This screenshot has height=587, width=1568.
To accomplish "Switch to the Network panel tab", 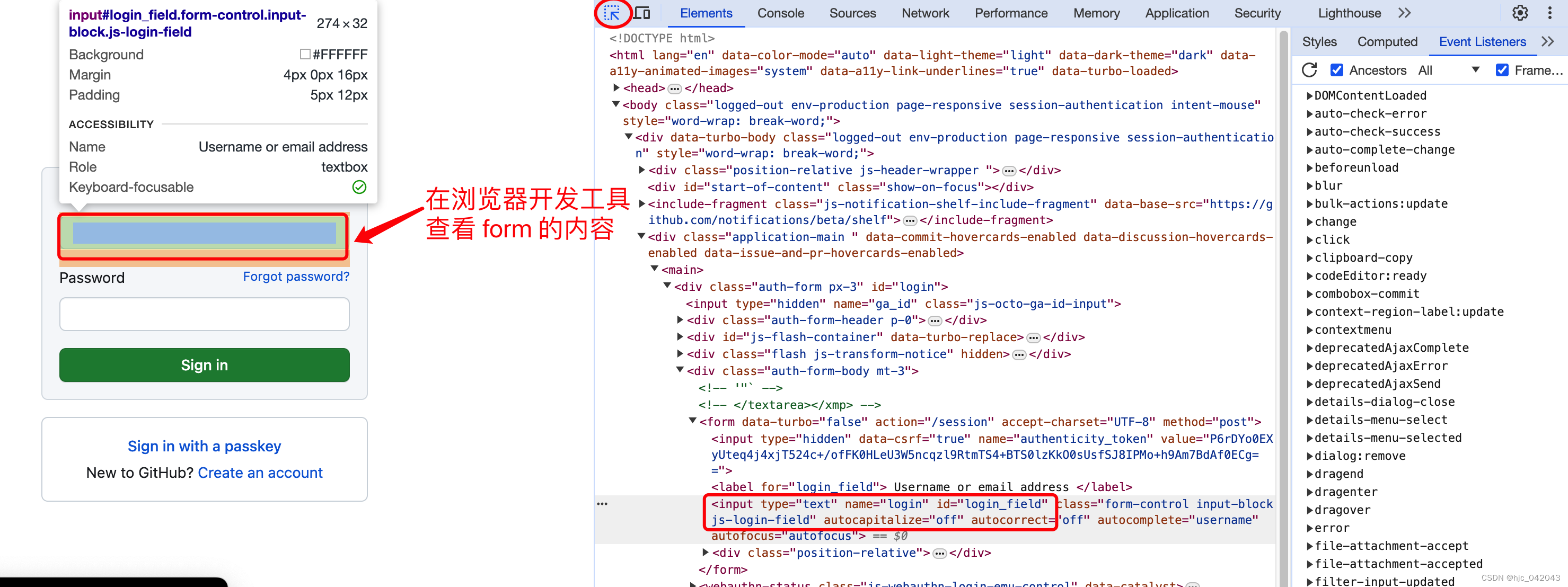I will point(921,13).
